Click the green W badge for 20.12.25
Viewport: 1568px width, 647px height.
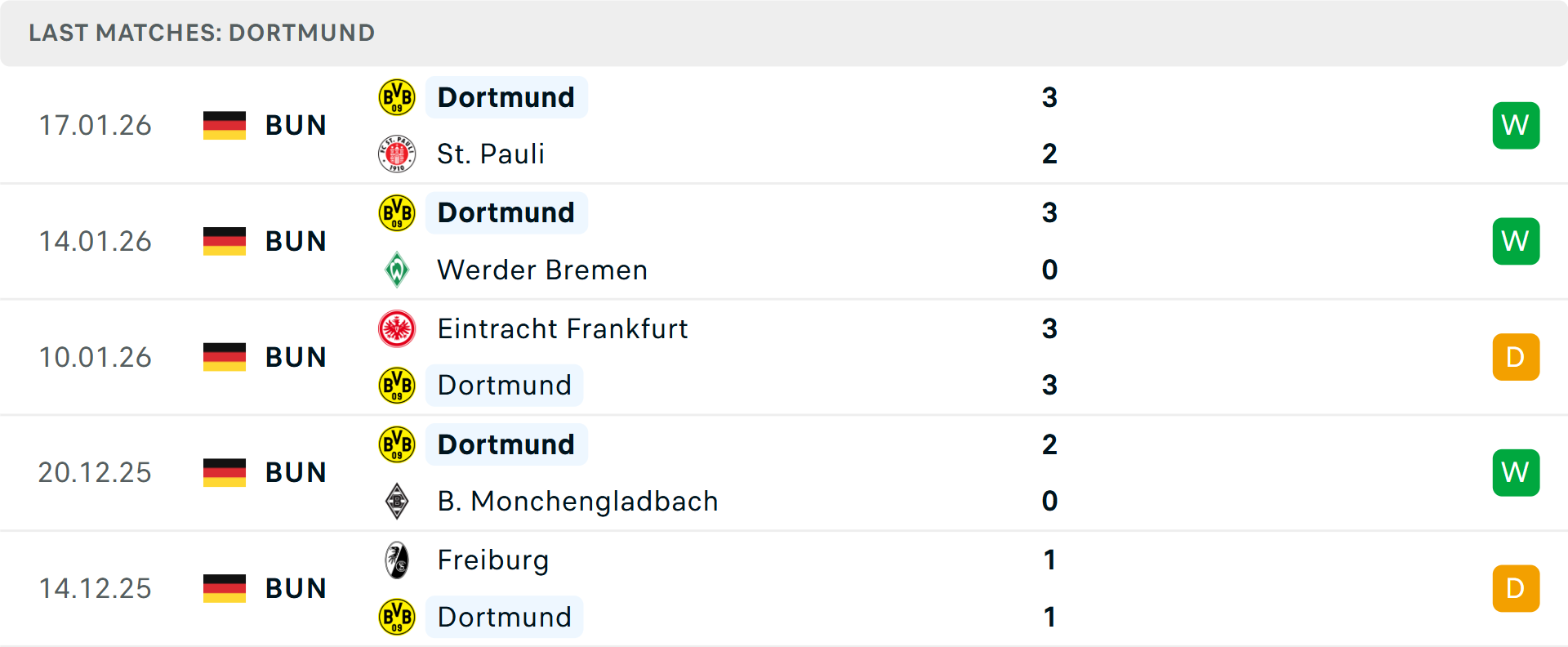click(x=1516, y=472)
